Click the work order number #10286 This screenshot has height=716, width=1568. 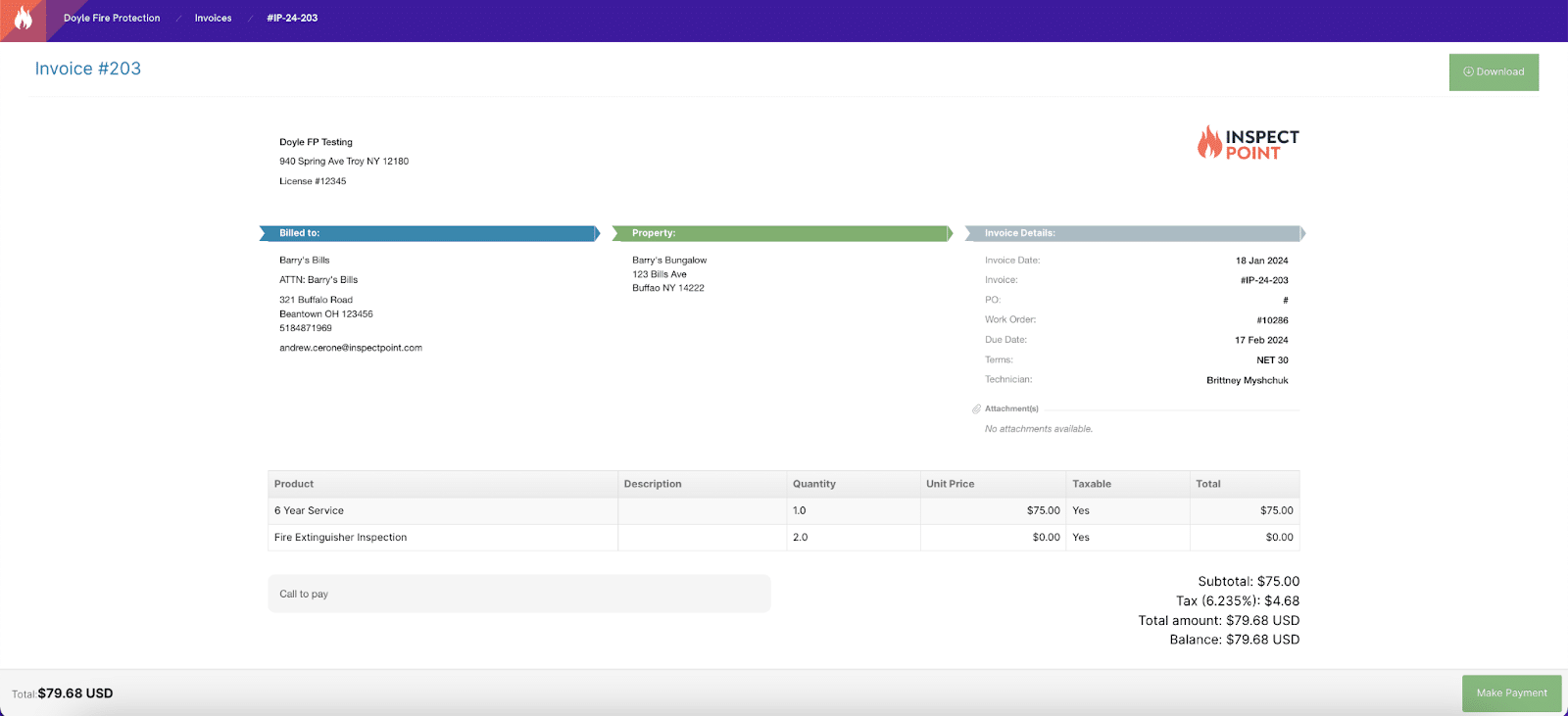(x=1272, y=320)
